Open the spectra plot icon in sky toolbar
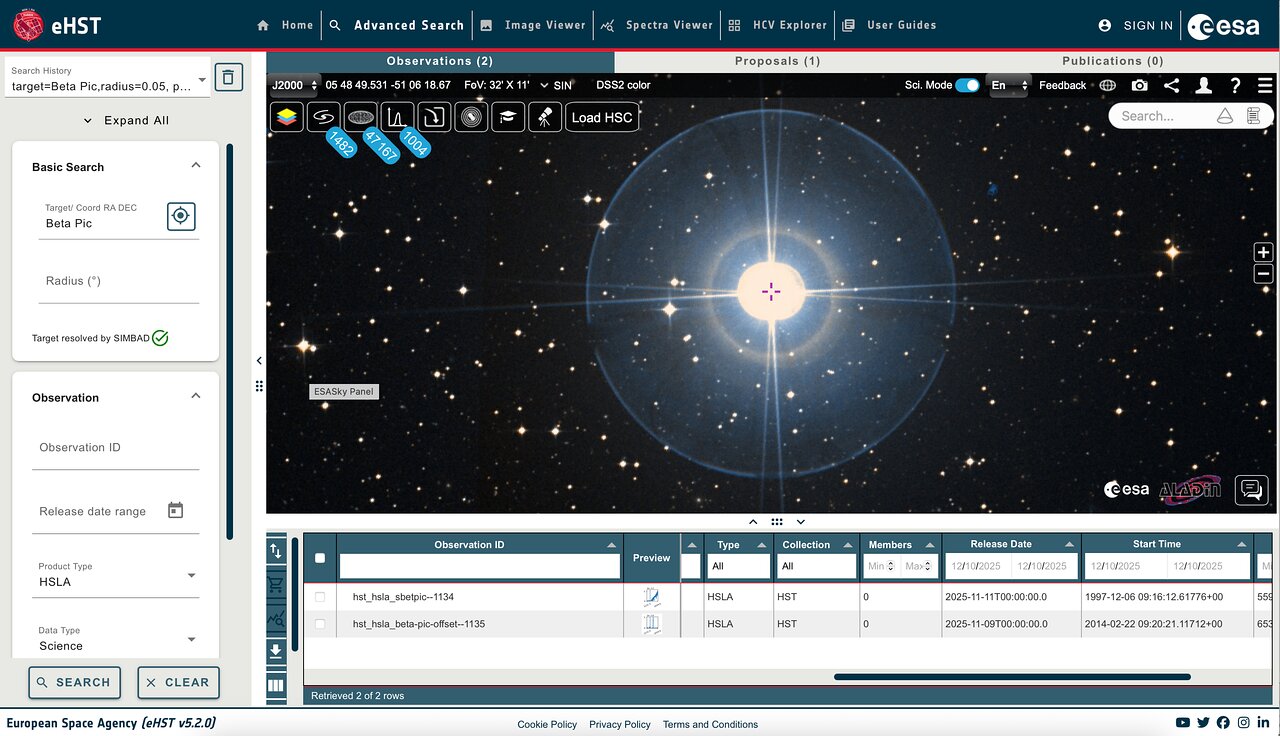Image resolution: width=1280 pixels, height=736 pixels. tap(397, 117)
